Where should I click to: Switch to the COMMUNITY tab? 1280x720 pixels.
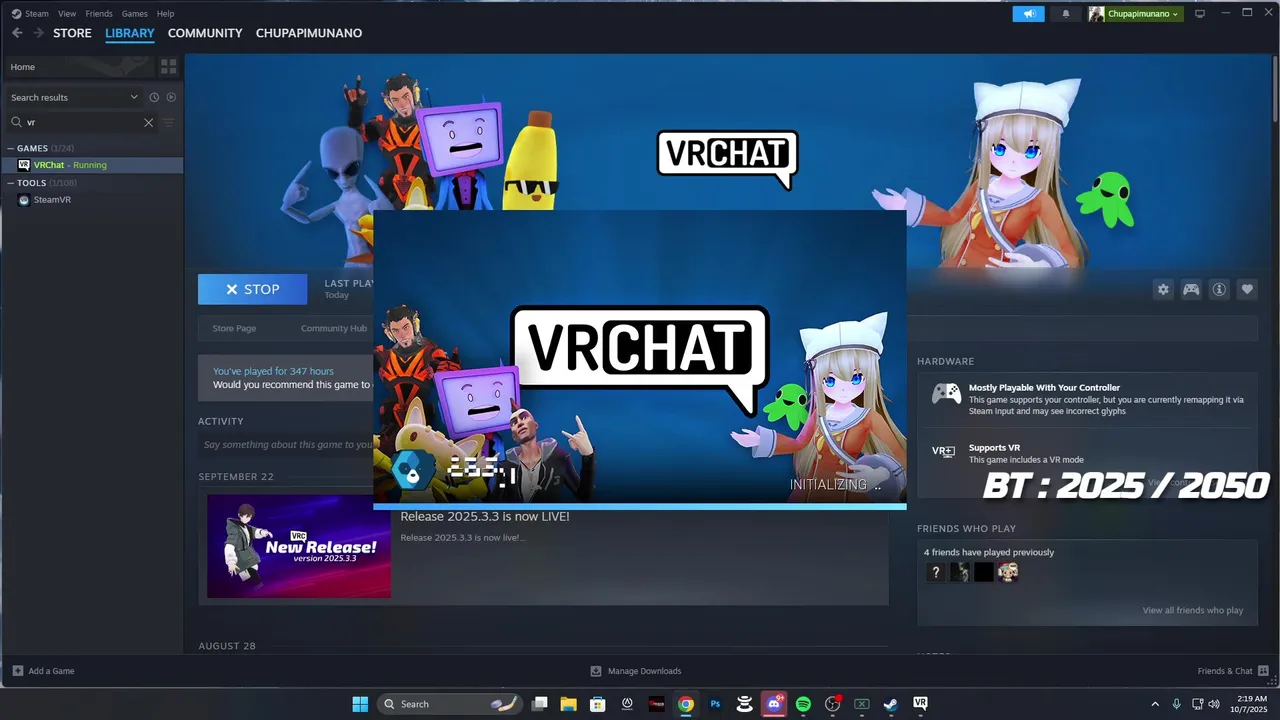205,33
